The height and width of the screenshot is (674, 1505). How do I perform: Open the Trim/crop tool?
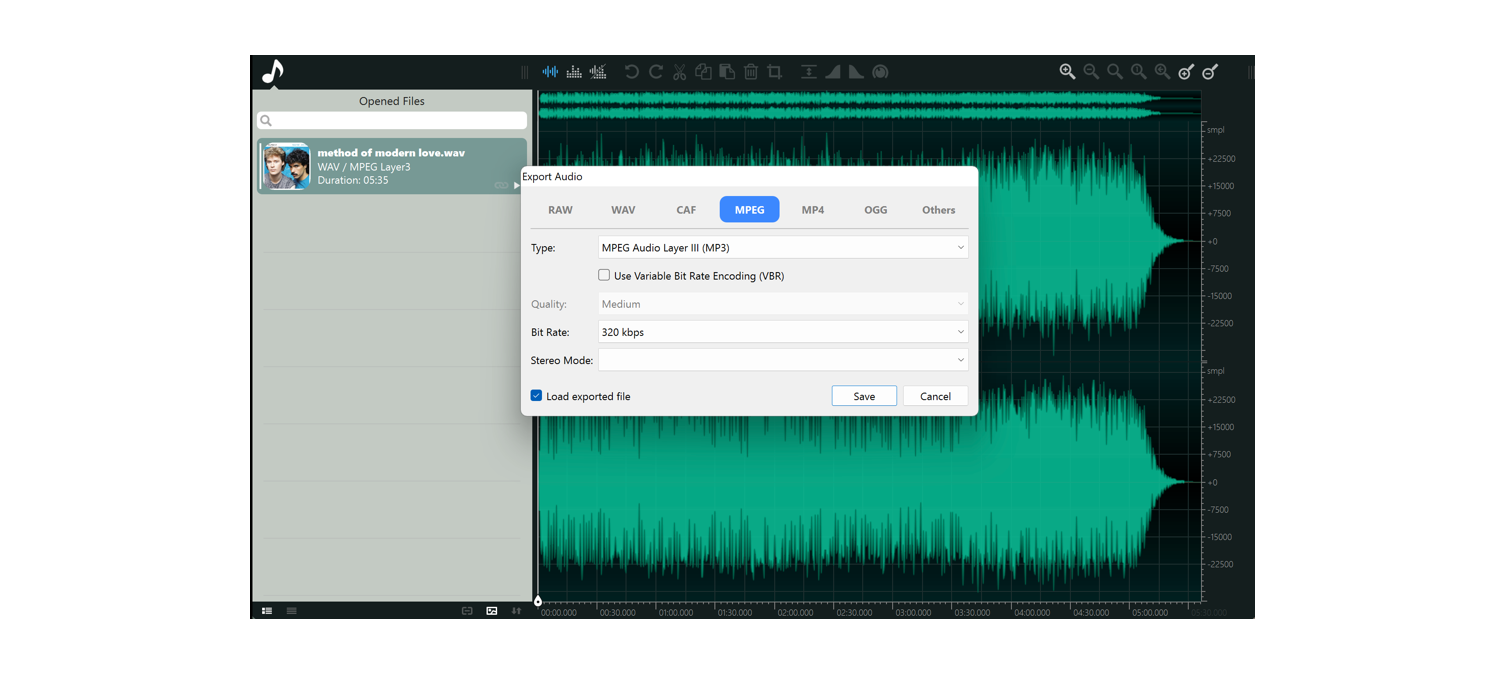(x=775, y=71)
